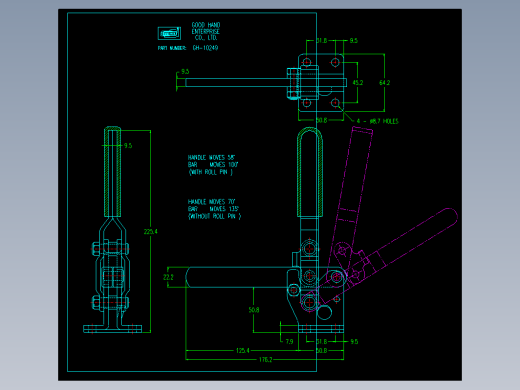Click the base flange of side view
Viewport: 520px width, 390px height.
pyautogui.click(x=113, y=329)
